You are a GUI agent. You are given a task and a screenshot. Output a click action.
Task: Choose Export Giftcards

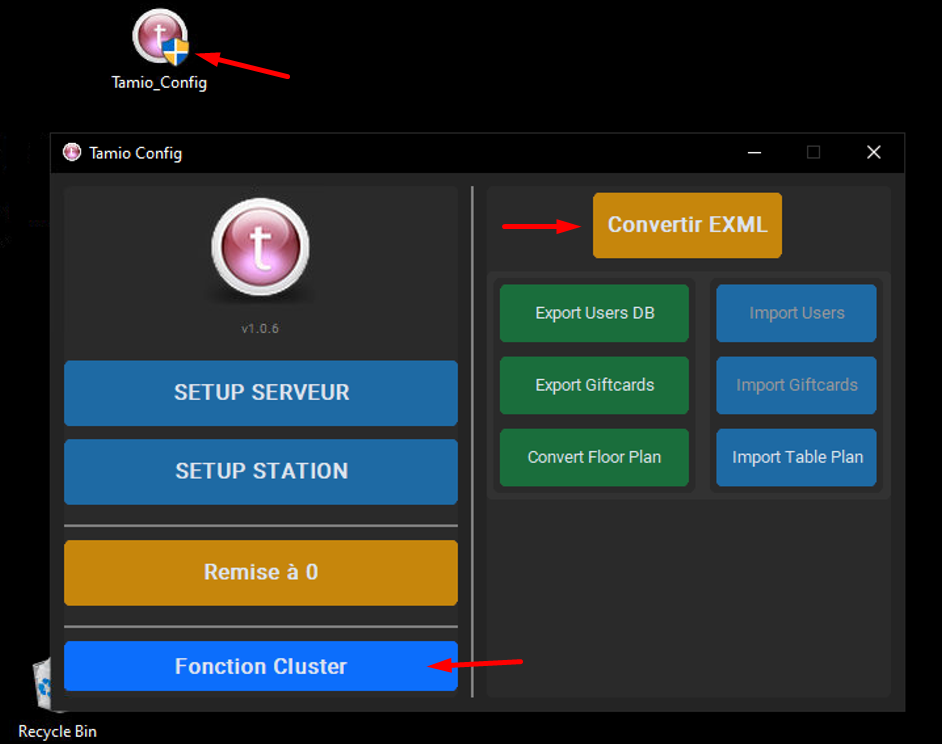click(x=594, y=385)
